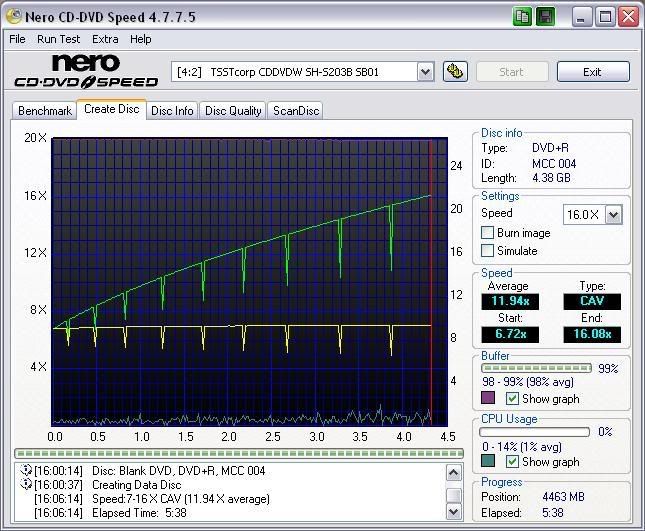Open the Extra menu
Viewport: 645px width, 531px height.
point(105,39)
